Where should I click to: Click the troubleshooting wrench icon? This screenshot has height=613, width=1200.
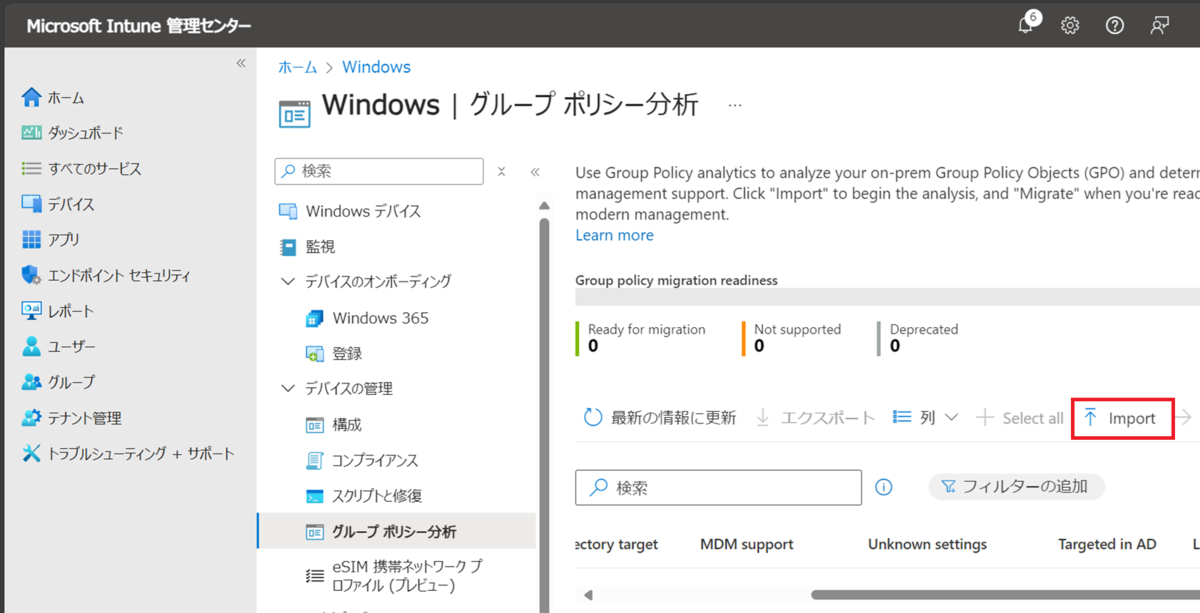tap(32, 454)
